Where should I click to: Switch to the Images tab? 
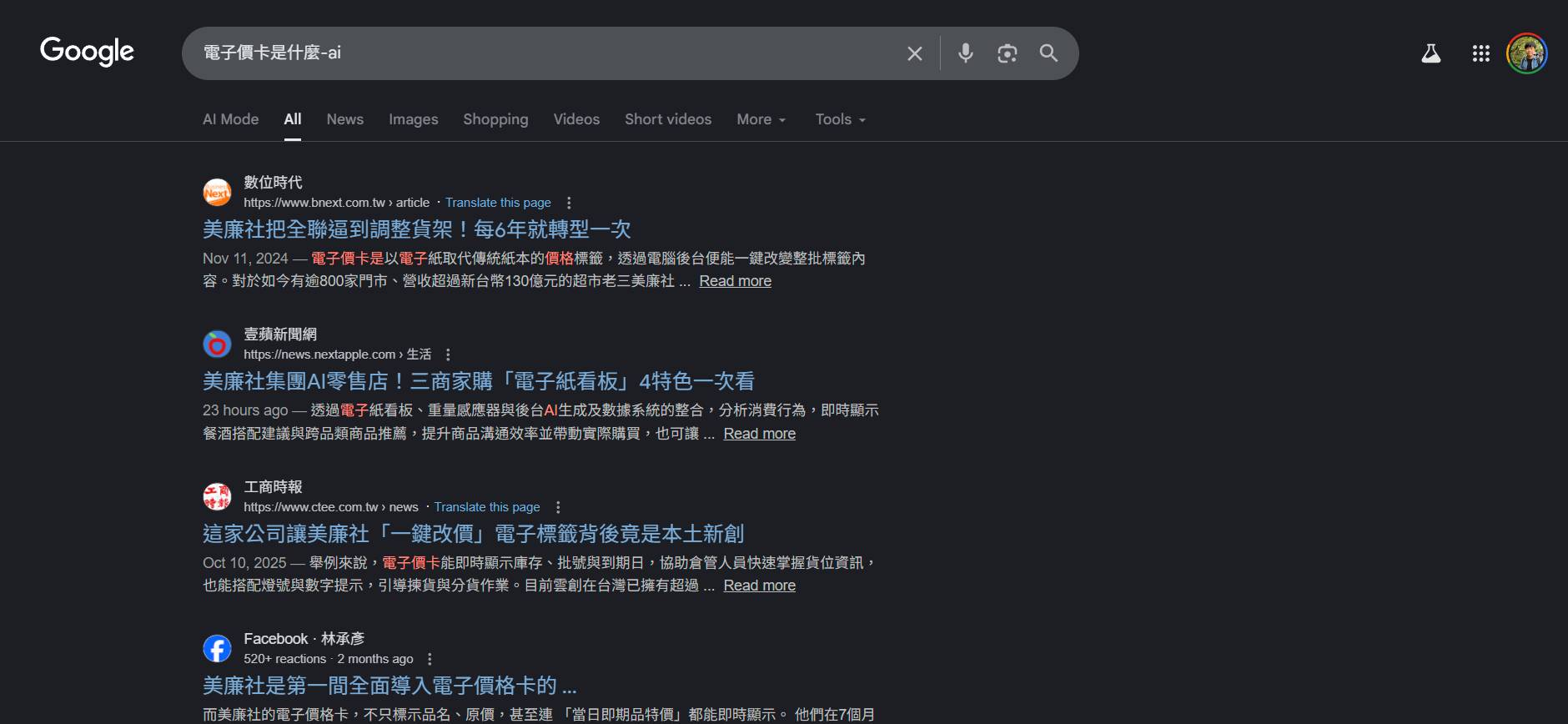(413, 119)
